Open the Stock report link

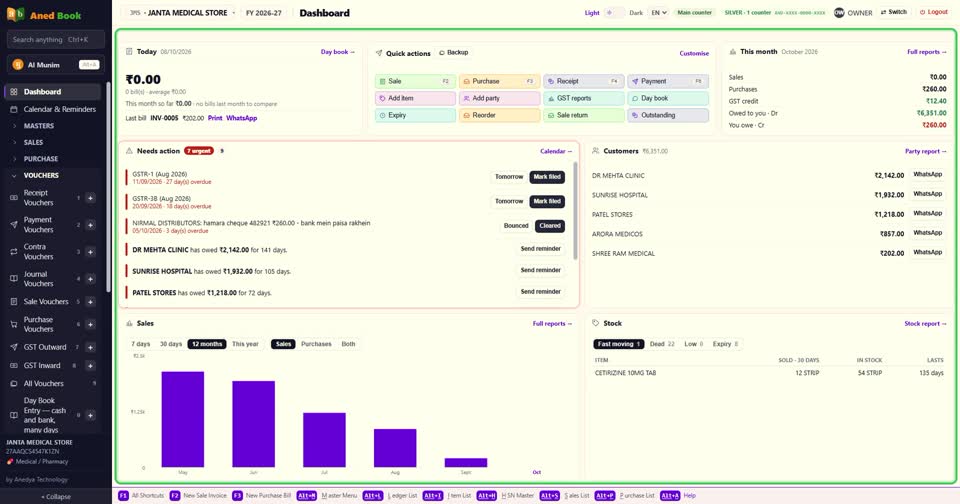(925, 323)
